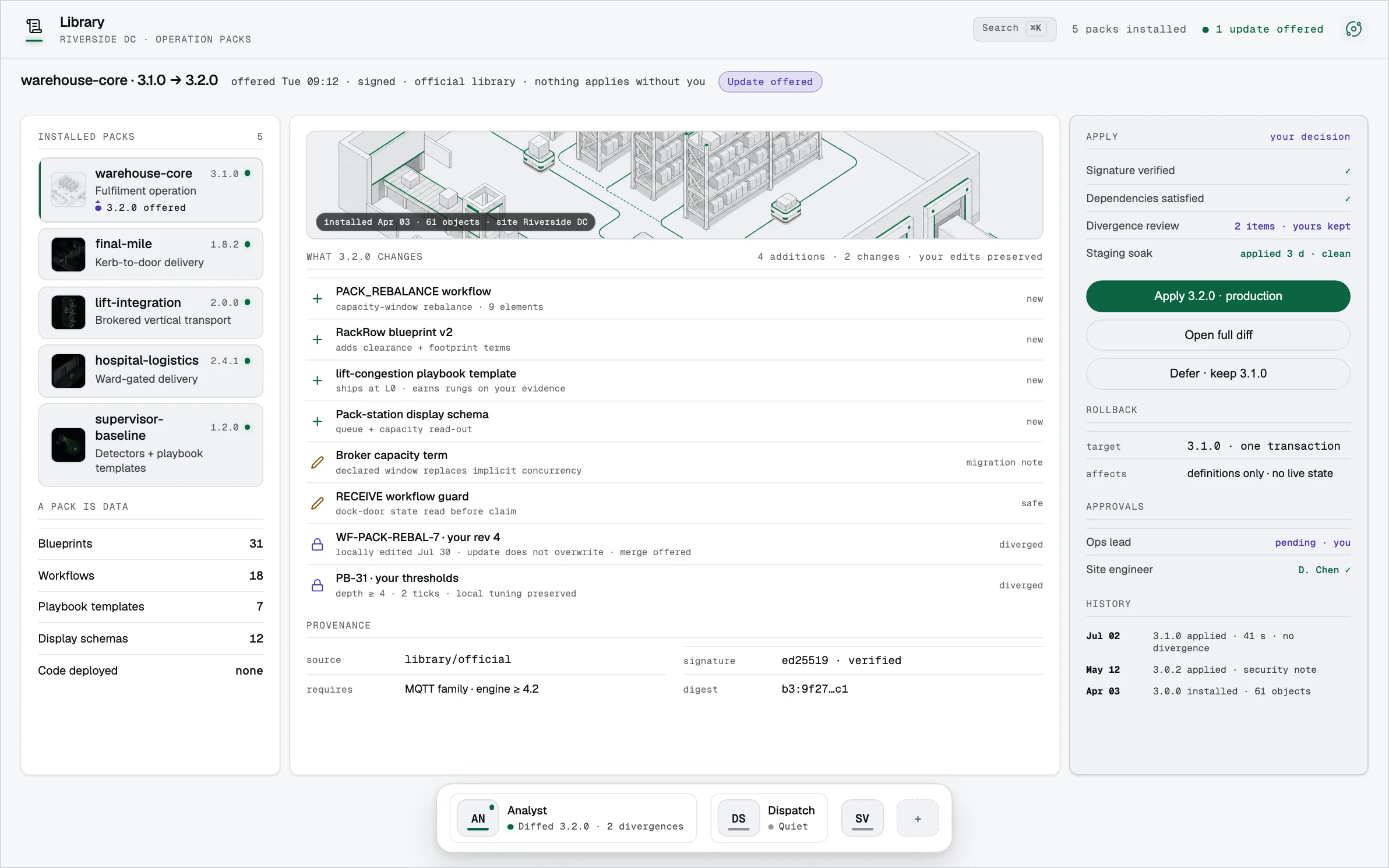Select the warehouse-core pack thumbnail icon
This screenshot has height=868, width=1389.
[68, 190]
